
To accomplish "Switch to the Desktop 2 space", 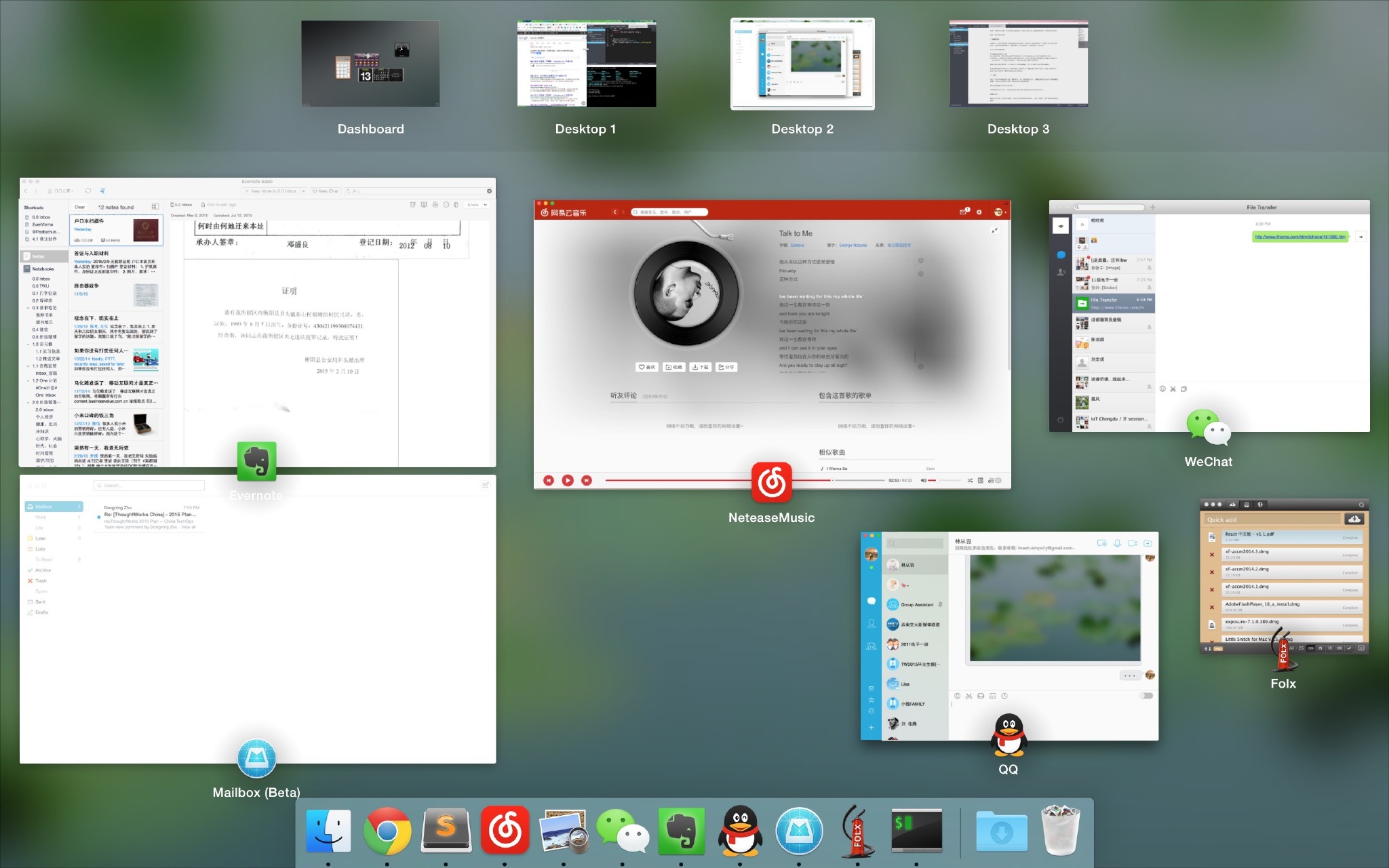I will 802,64.
